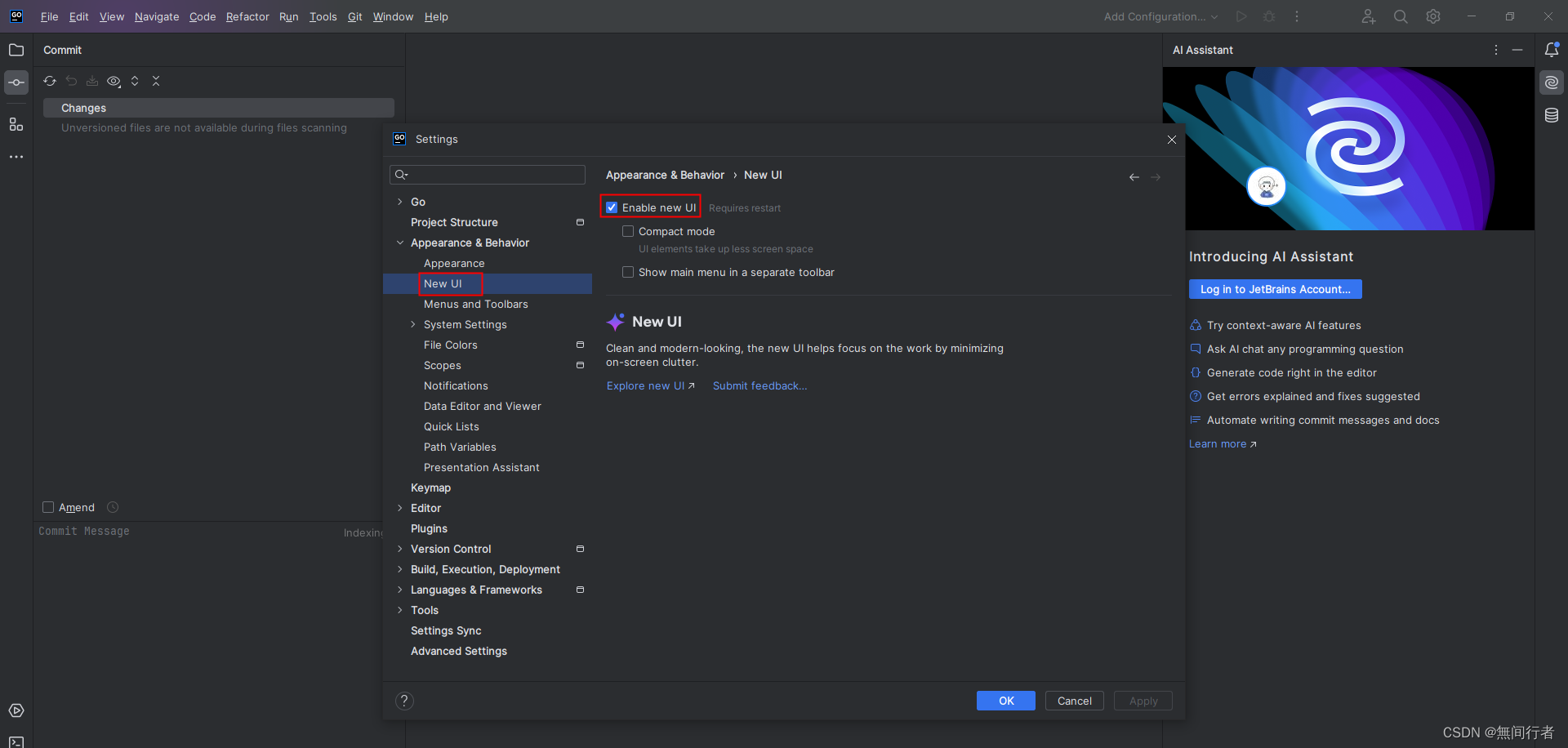
Task: Tick the Amend checkbox
Action: click(48, 507)
